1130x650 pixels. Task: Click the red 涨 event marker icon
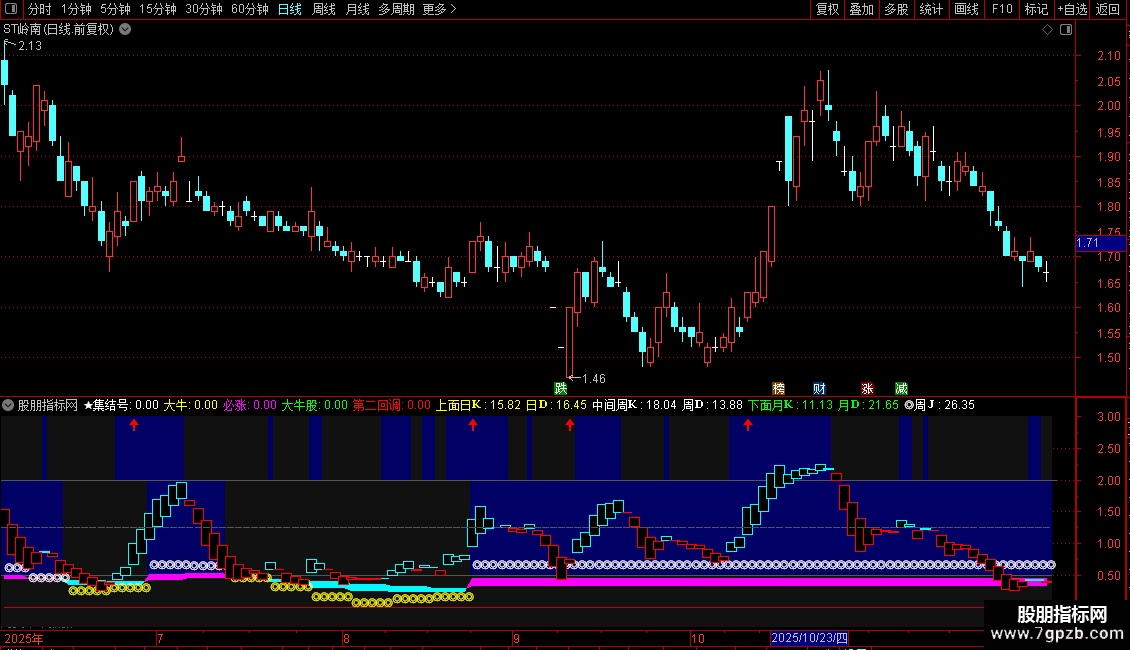click(x=867, y=388)
